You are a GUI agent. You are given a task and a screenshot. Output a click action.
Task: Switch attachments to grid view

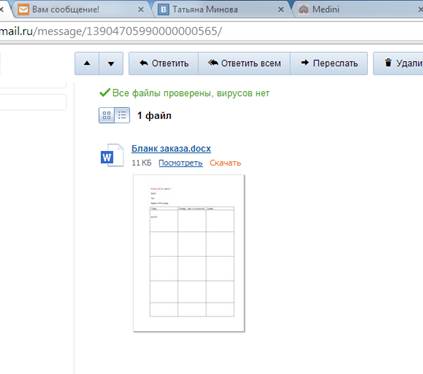pyautogui.click(x=107, y=115)
